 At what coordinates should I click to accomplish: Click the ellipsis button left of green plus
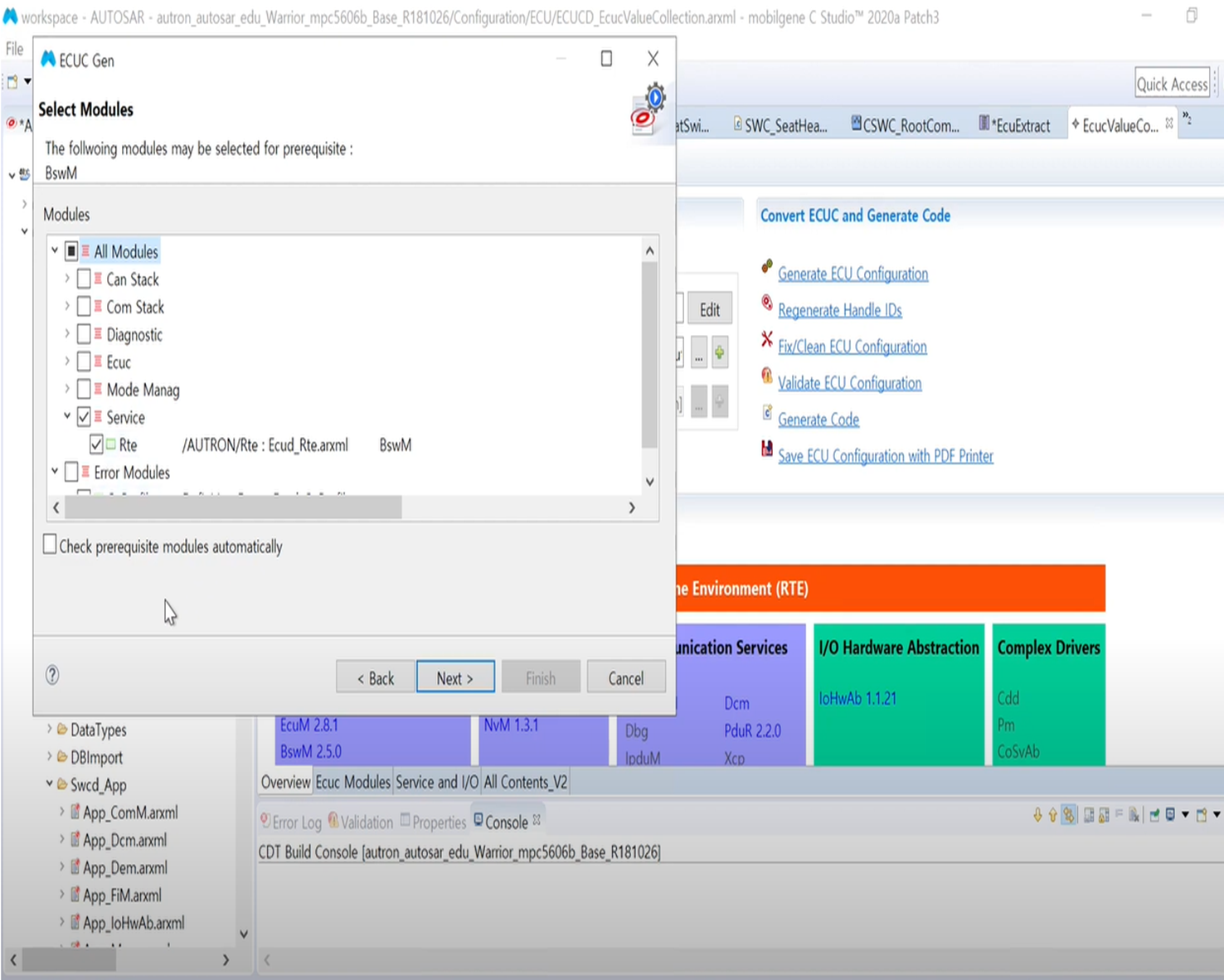tap(699, 352)
